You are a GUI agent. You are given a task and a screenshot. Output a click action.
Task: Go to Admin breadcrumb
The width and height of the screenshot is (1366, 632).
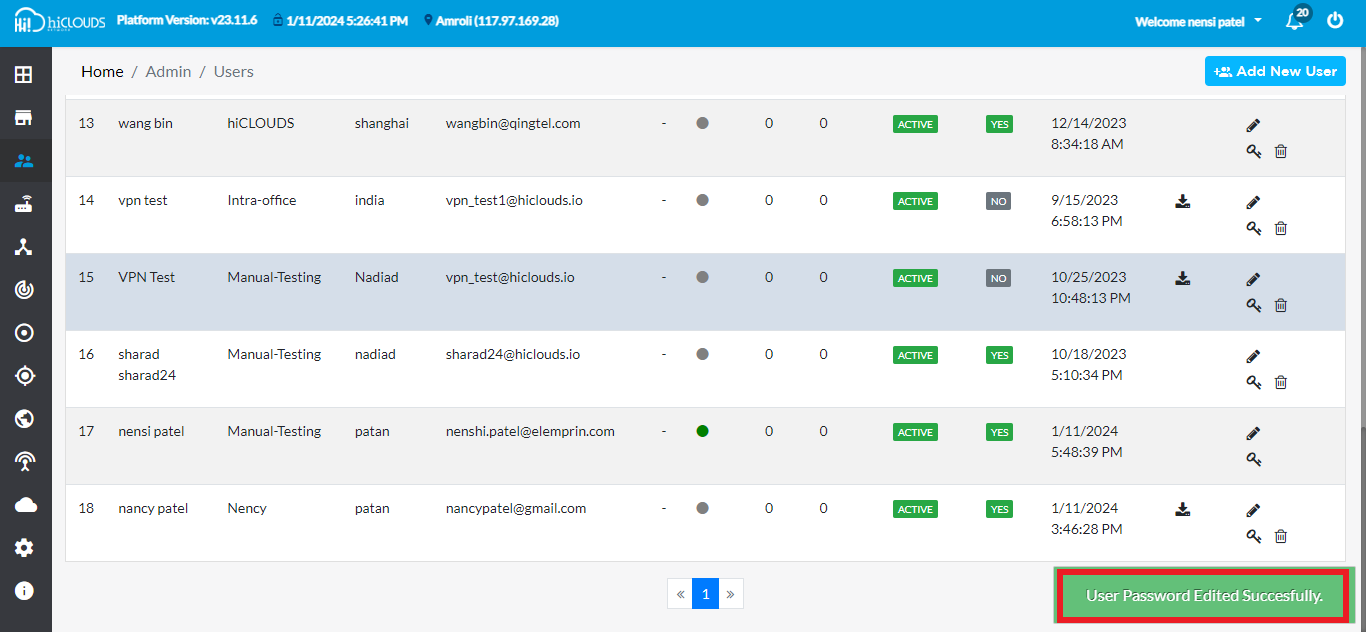pyautogui.click(x=168, y=72)
